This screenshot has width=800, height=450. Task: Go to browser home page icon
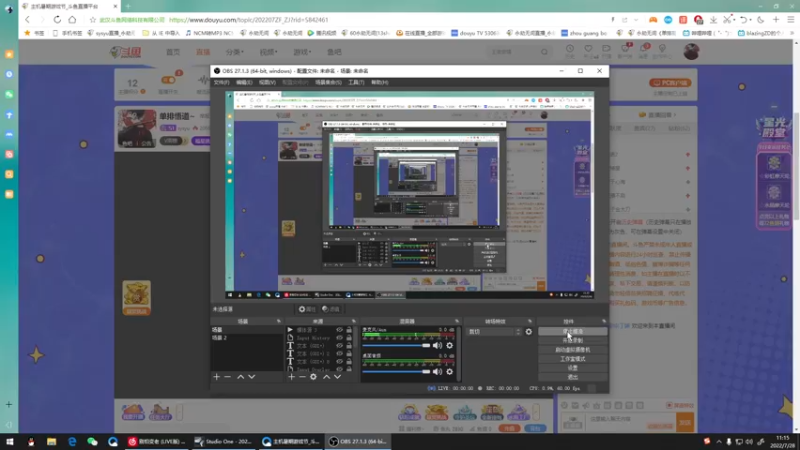click(72, 20)
